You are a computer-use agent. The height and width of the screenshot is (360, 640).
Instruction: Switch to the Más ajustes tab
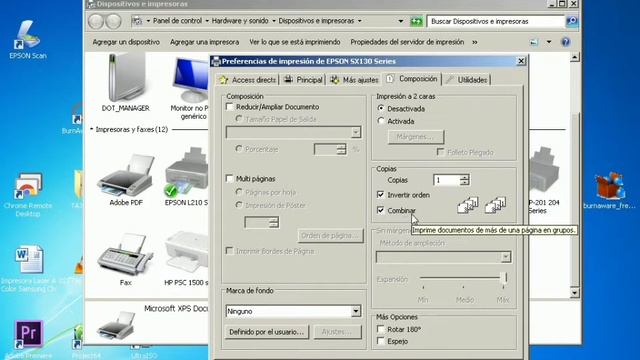coord(354,80)
